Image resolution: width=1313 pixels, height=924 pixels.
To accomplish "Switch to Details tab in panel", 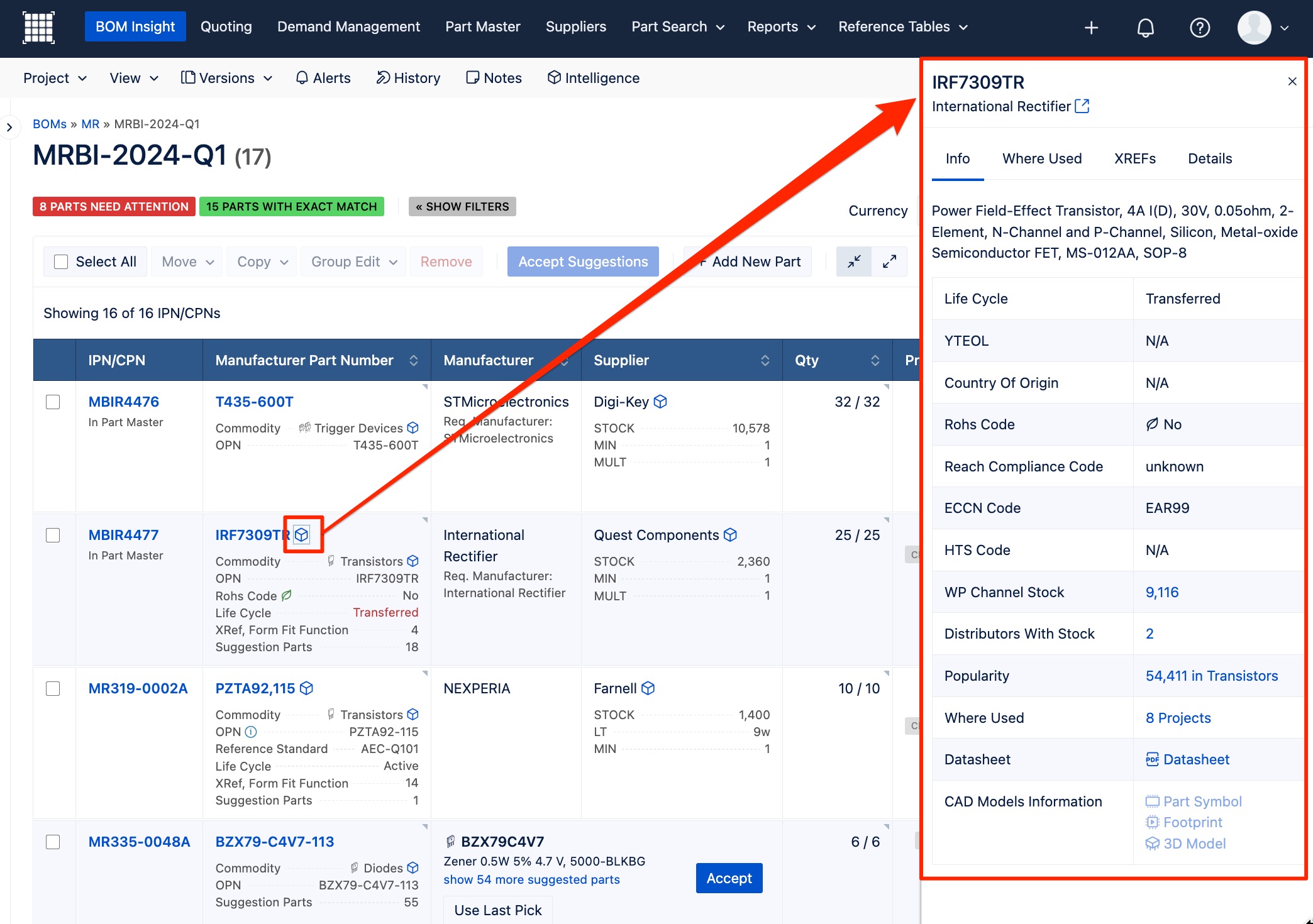I will click(1209, 158).
